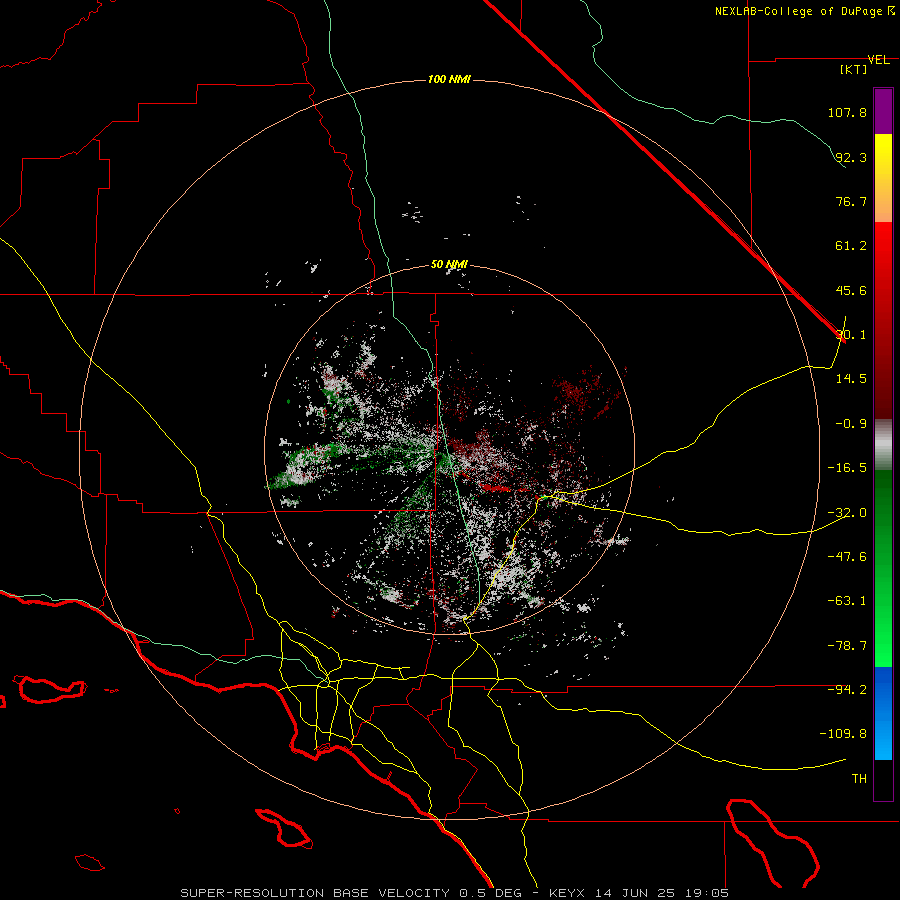
Task: Click the VEL legend title
Action: [879, 60]
